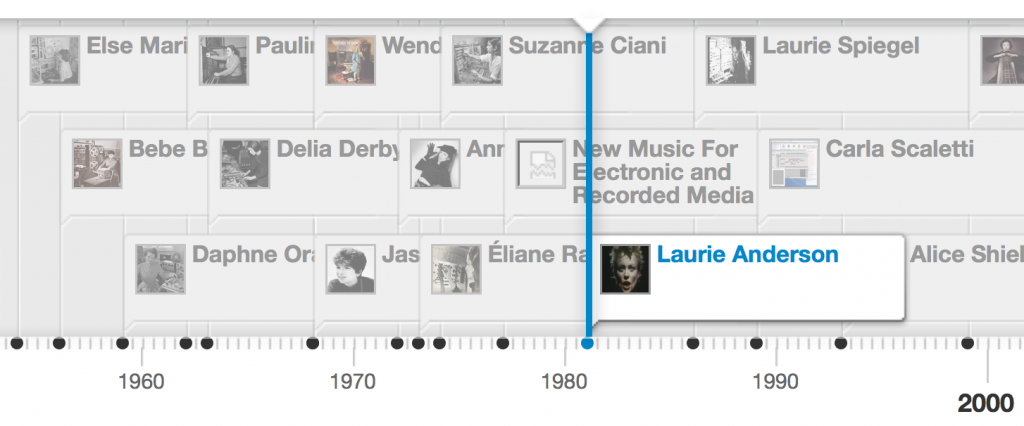Viewport: 1024px width, 426px height.
Task: Open the Laurie Anderson event title
Action: pyautogui.click(x=747, y=255)
